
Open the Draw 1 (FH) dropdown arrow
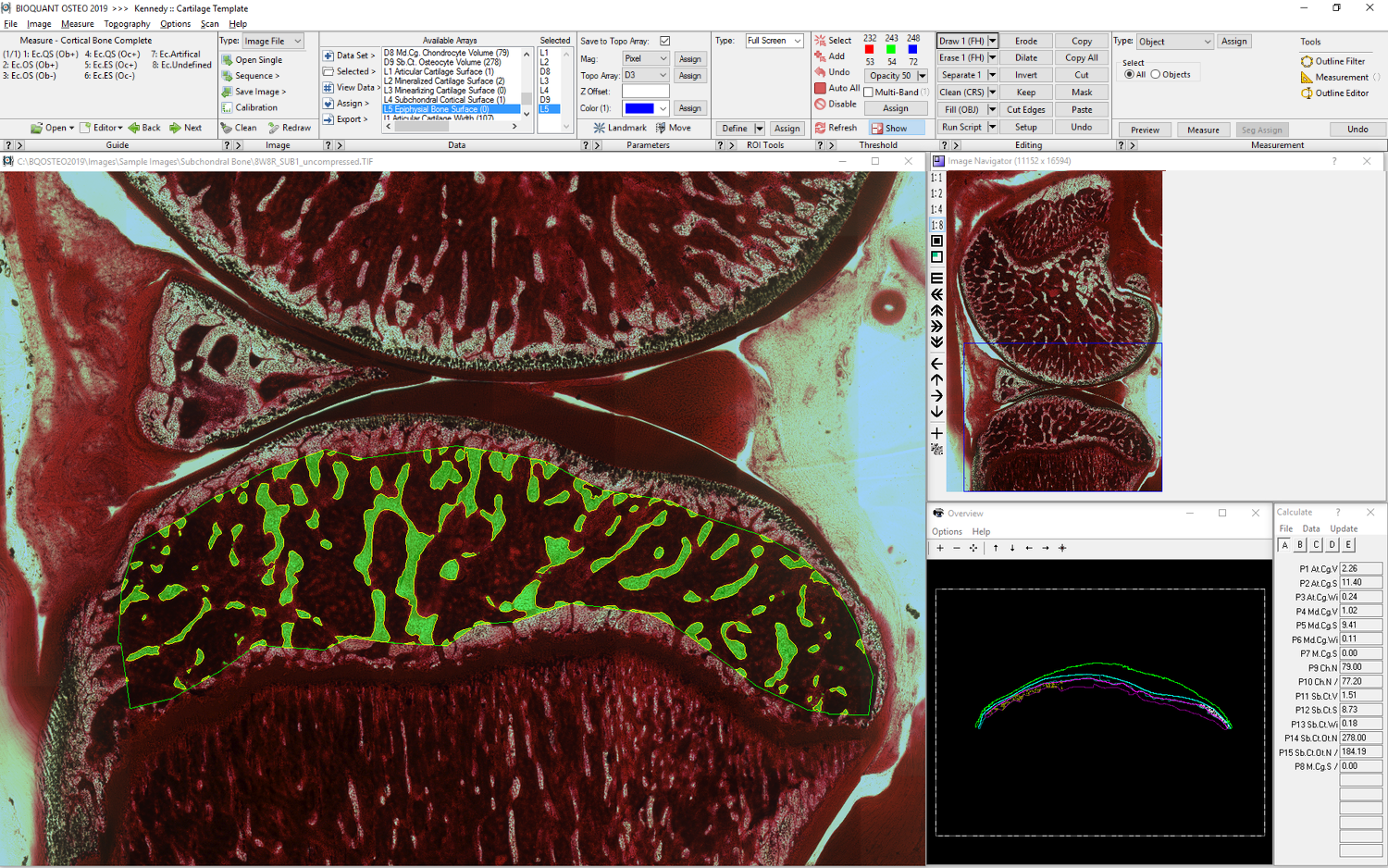click(x=992, y=41)
